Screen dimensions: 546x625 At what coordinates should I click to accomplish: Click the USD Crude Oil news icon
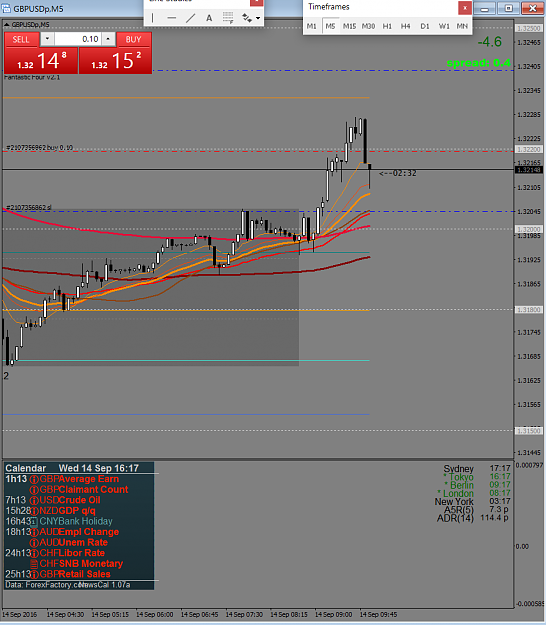coord(34,501)
